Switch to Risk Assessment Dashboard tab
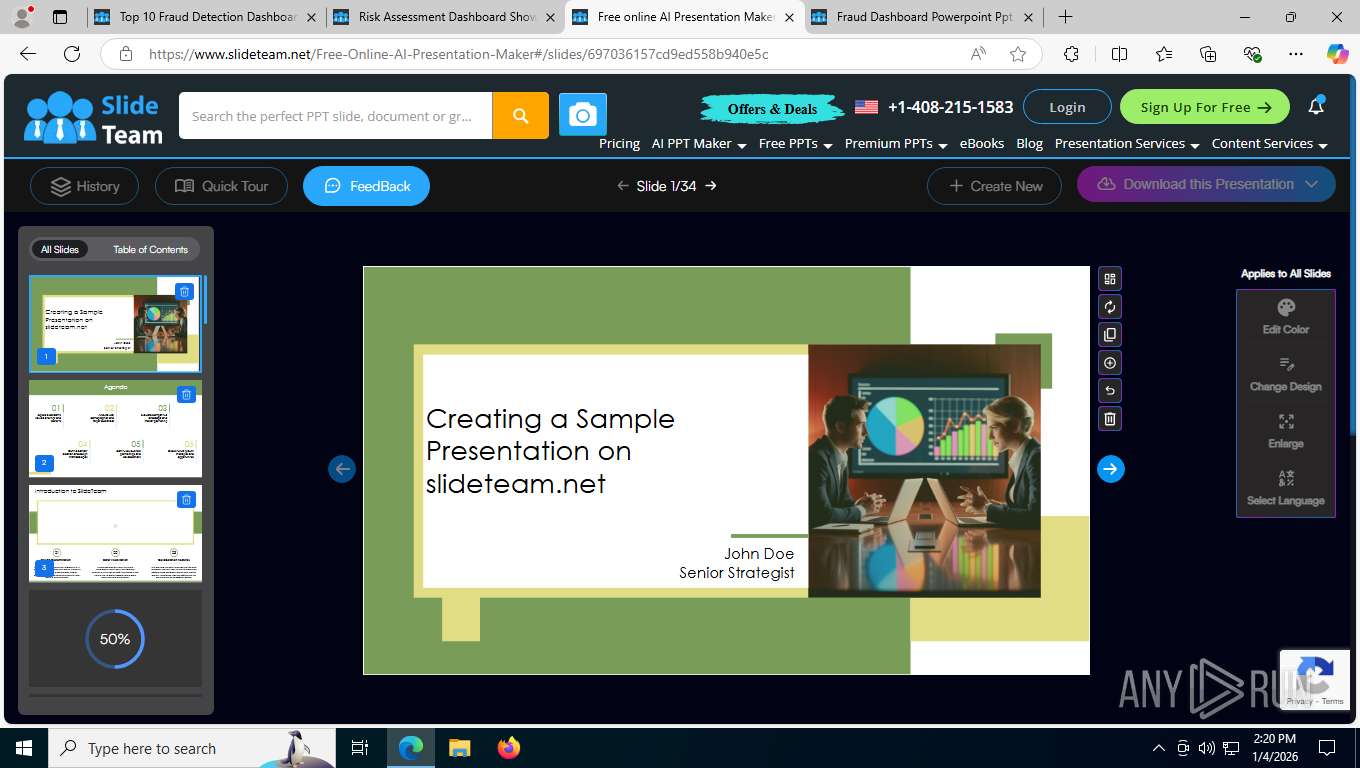This screenshot has height=768, width=1360. [446, 17]
